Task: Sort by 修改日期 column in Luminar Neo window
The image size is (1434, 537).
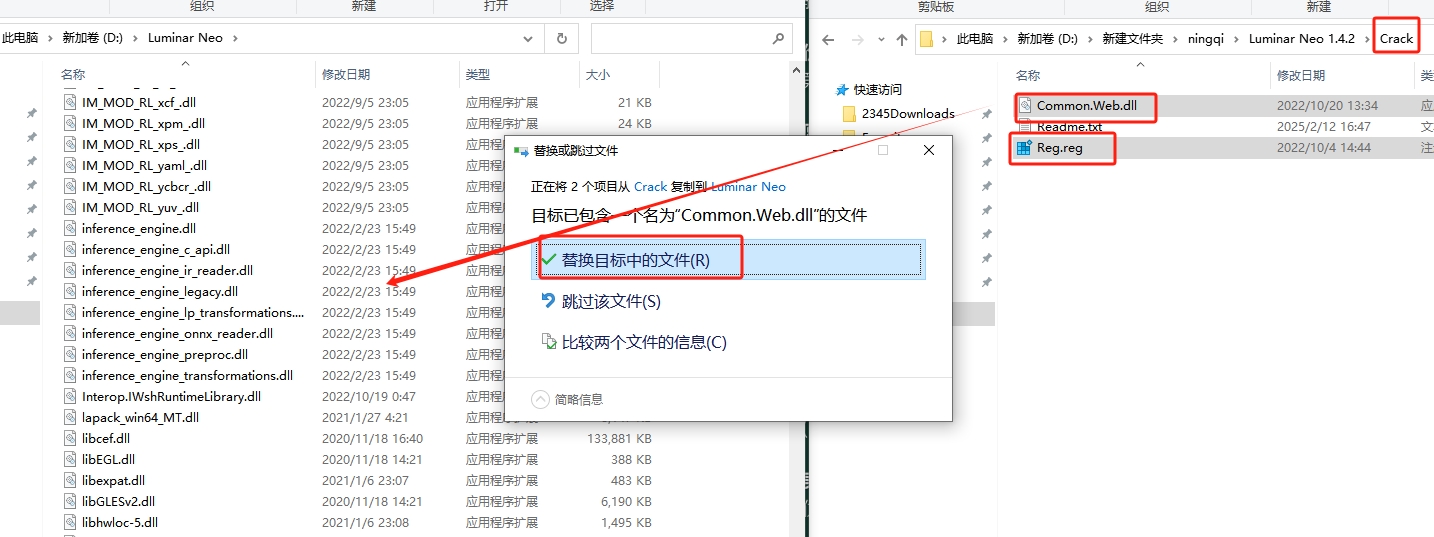Action: (346, 74)
